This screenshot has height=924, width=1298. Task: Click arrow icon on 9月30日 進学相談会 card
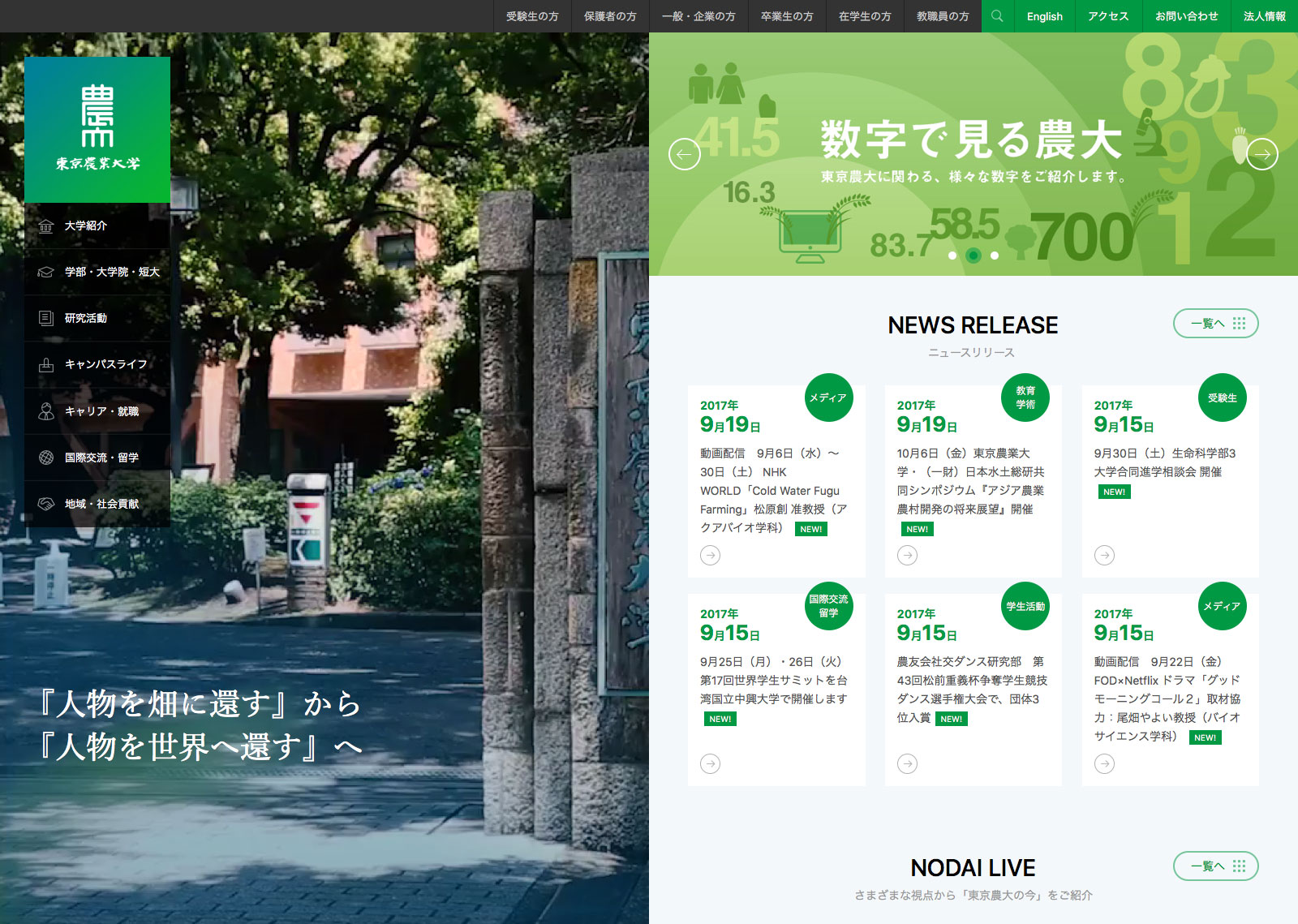point(1104,555)
